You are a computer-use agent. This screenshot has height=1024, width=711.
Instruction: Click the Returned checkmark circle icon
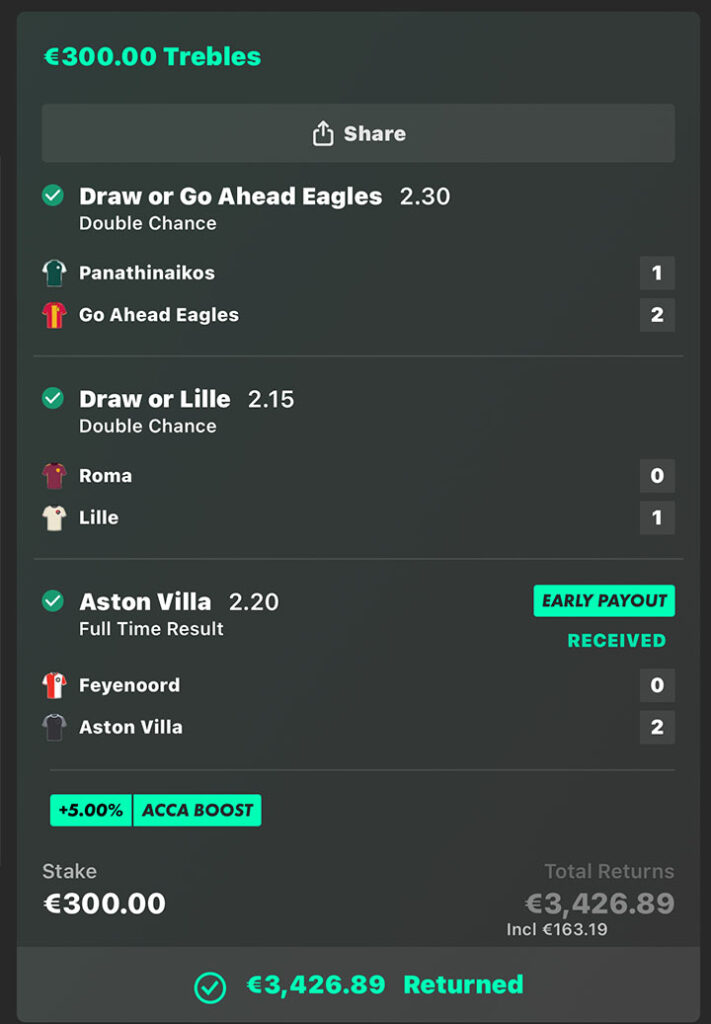[x=210, y=986]
